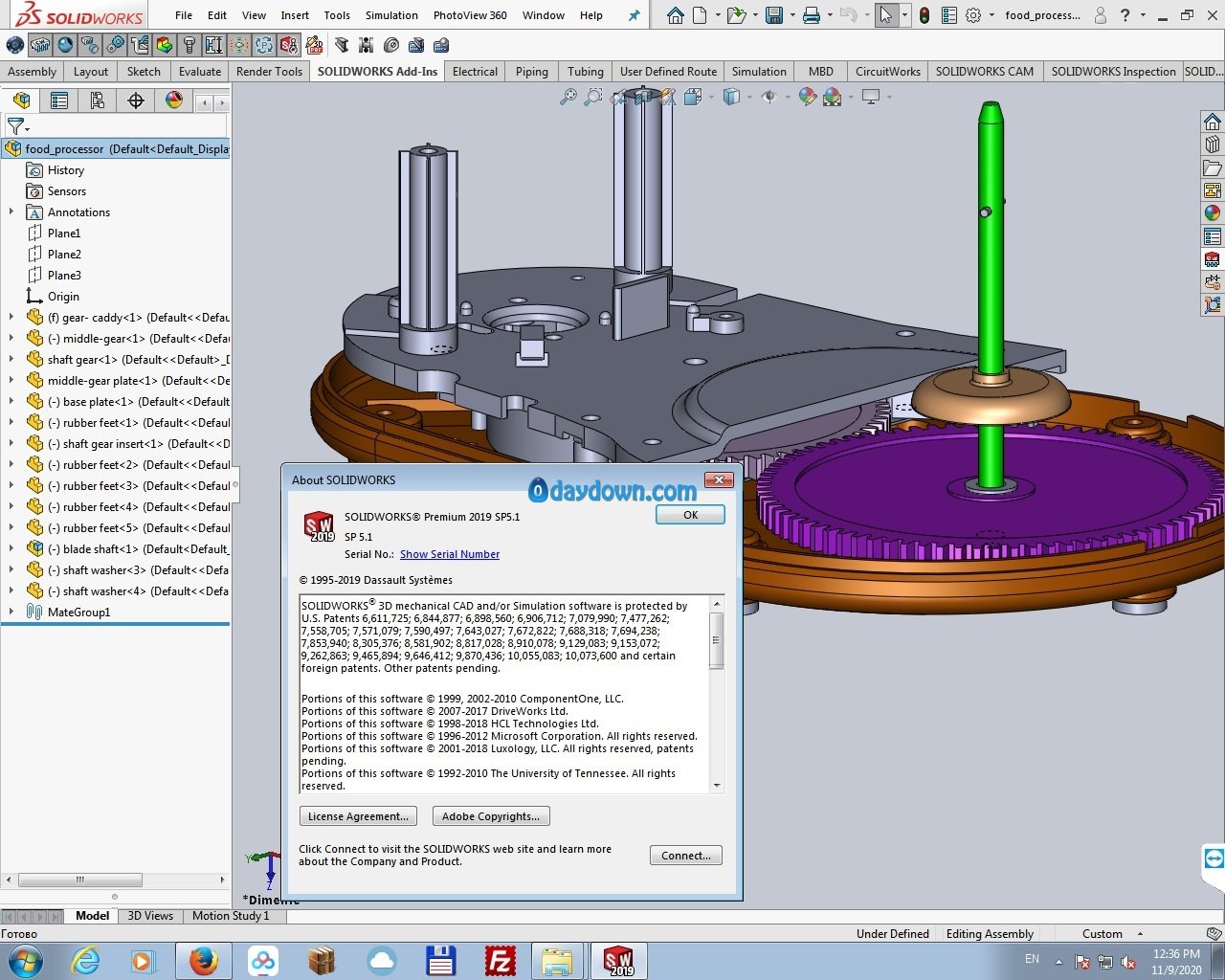Open the Options gear dropdown arrow
1225x980 pixels.
(x=991, y=15)
